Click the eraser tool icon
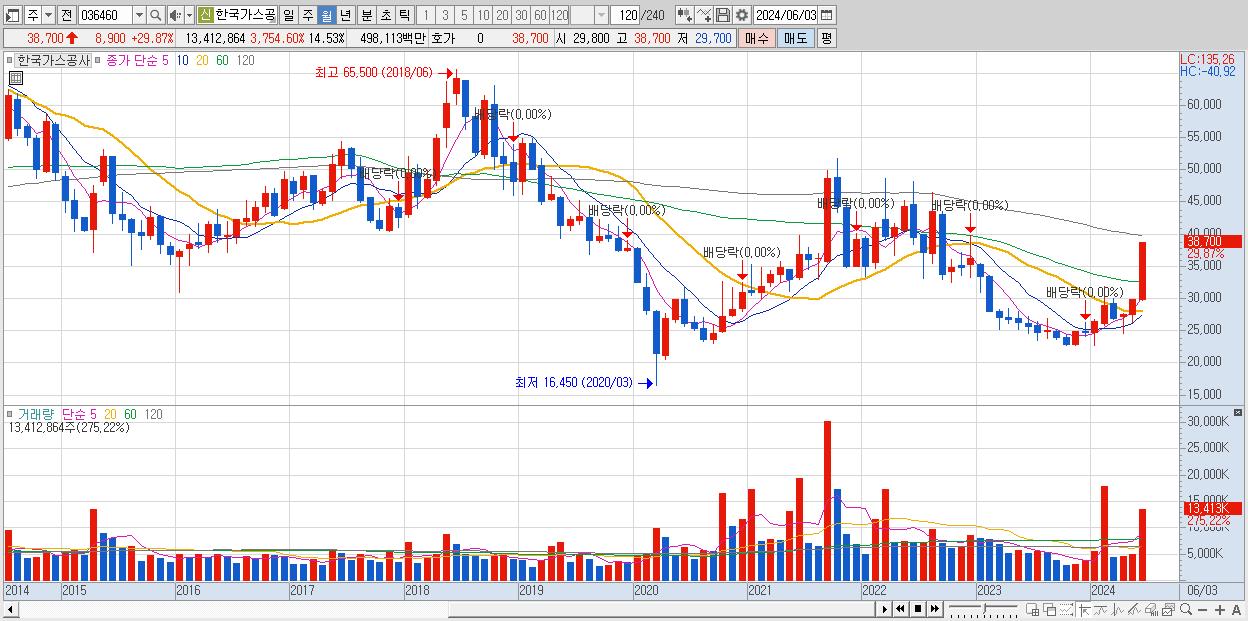Image resolution: width=1248 pixels, height=621 pixels. (x=1152, y=609)
